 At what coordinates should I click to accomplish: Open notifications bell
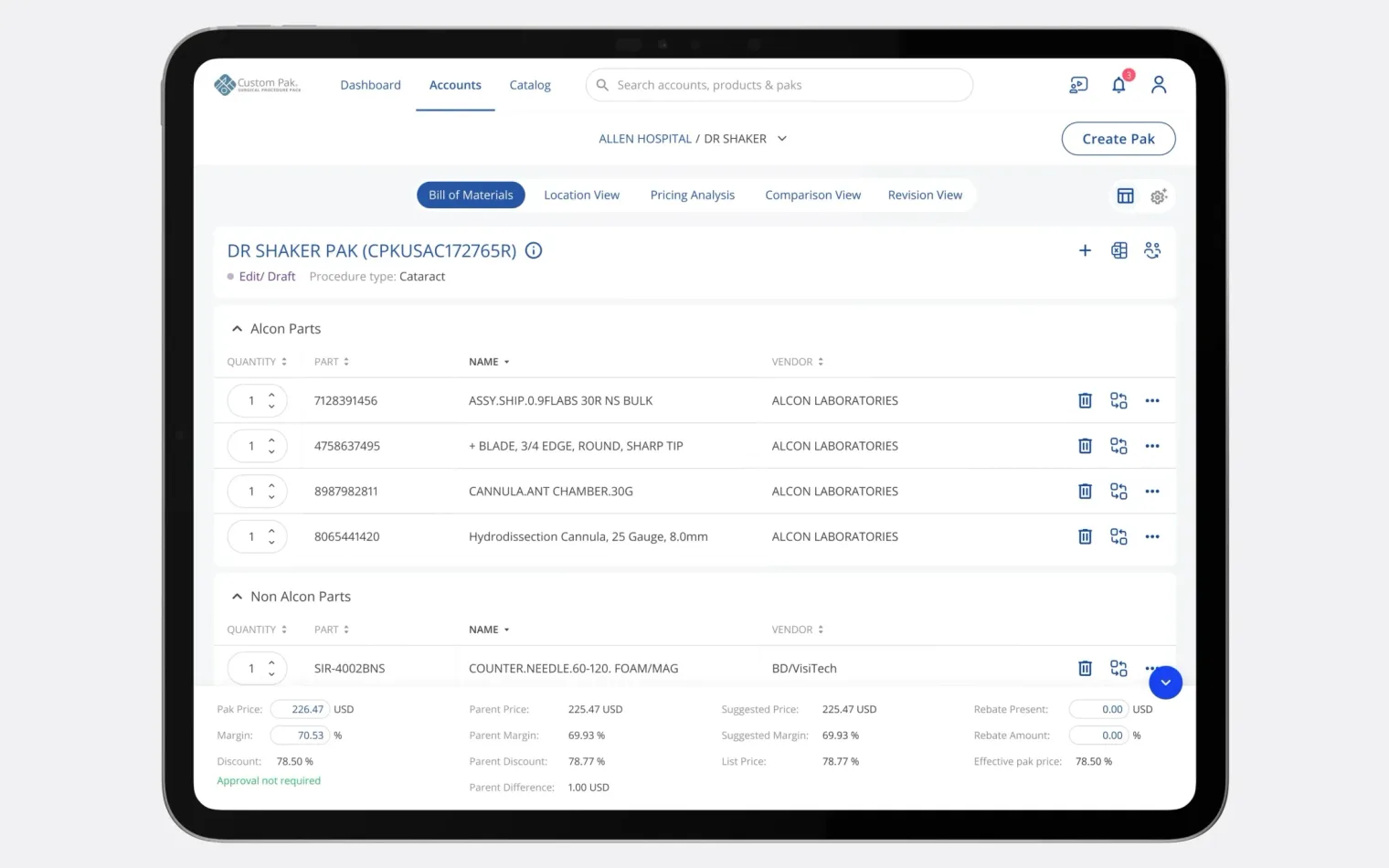[1119, 84]
